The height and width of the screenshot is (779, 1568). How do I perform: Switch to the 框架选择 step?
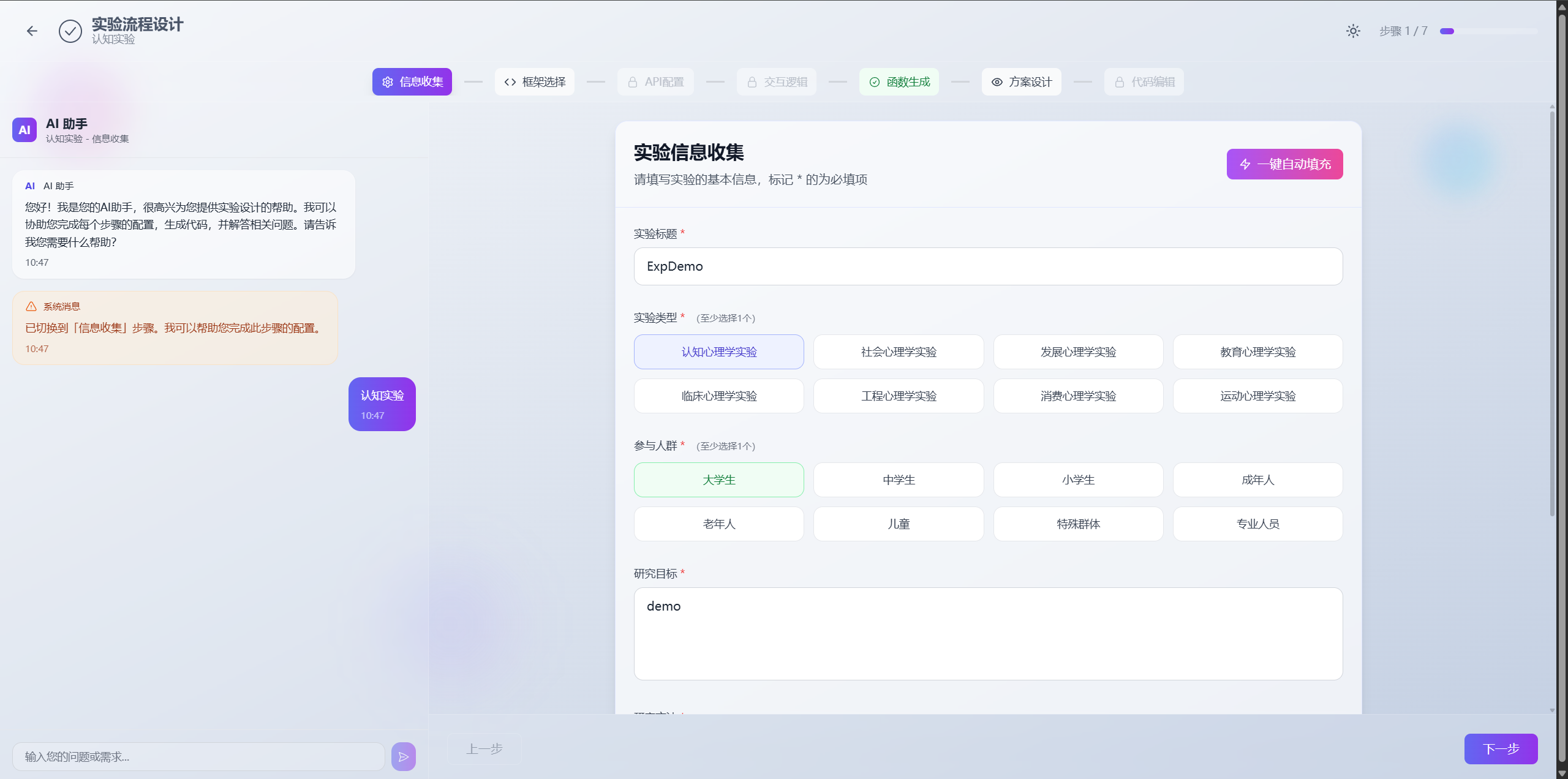pos(535,81)
